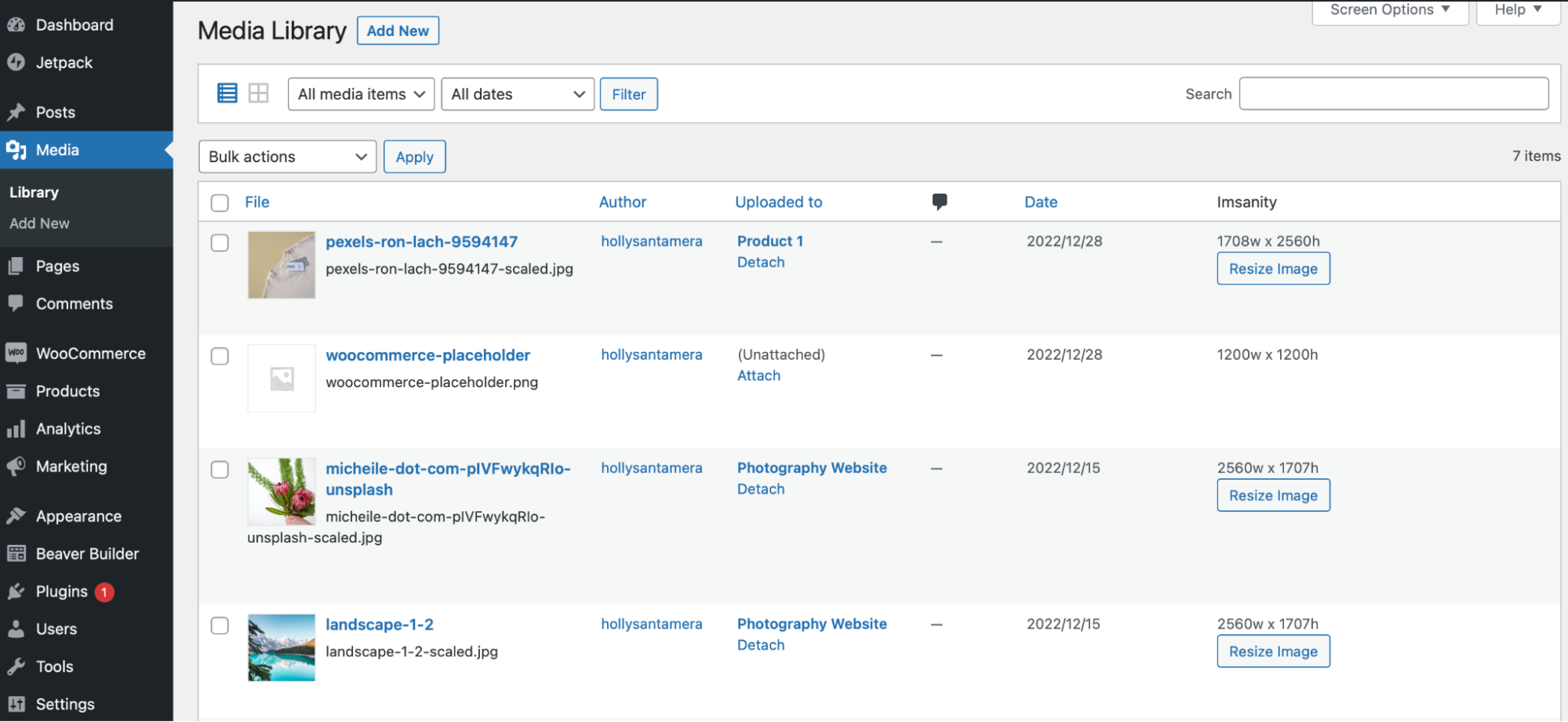Open Analytics bar chart icon

16,430
